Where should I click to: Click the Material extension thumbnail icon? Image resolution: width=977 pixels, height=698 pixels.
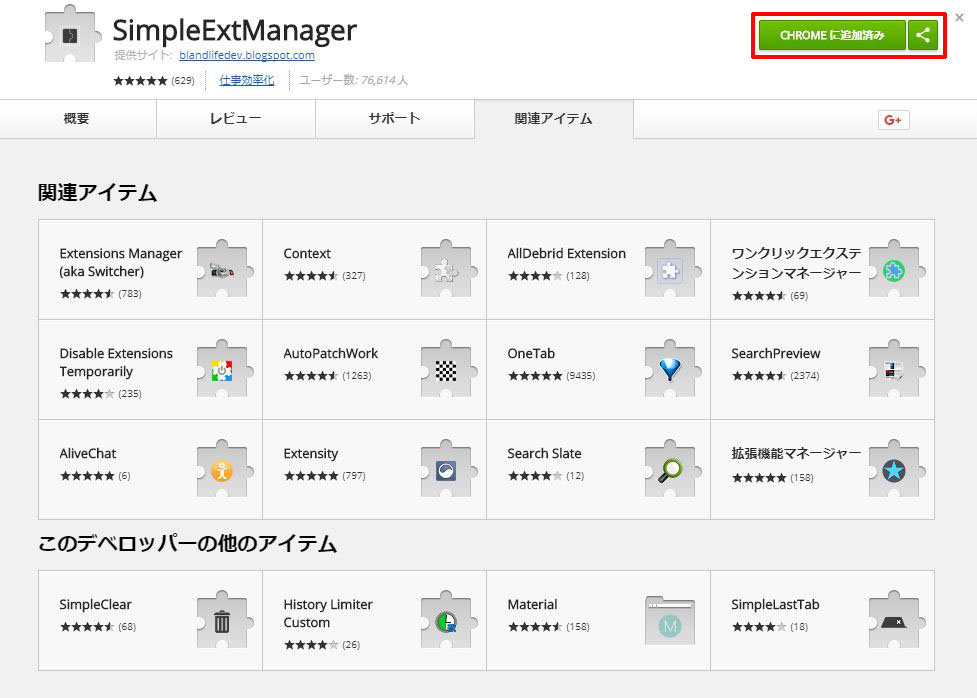pos(670,621)
